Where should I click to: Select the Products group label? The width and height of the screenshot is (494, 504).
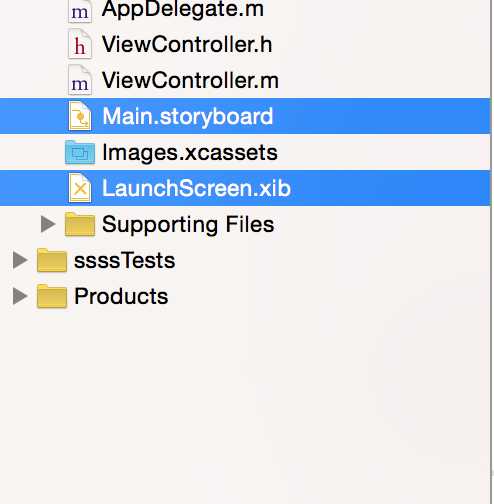121,296
